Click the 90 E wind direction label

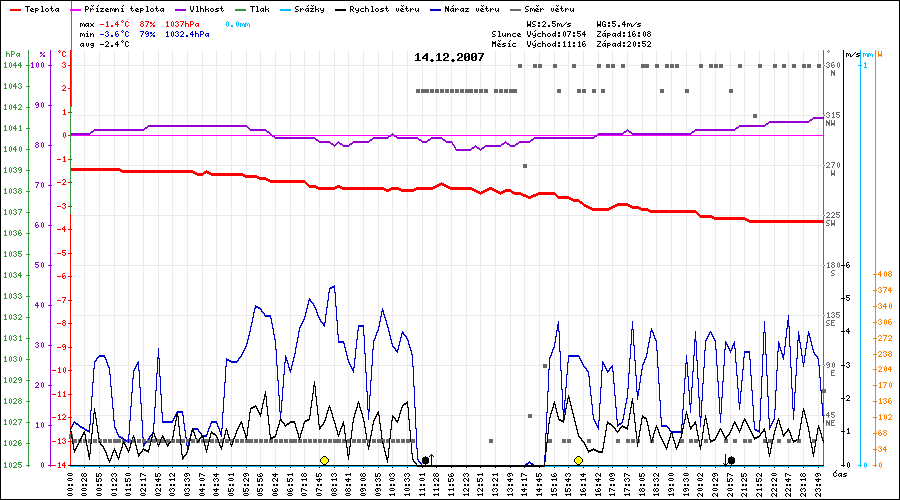pos(833,369)
